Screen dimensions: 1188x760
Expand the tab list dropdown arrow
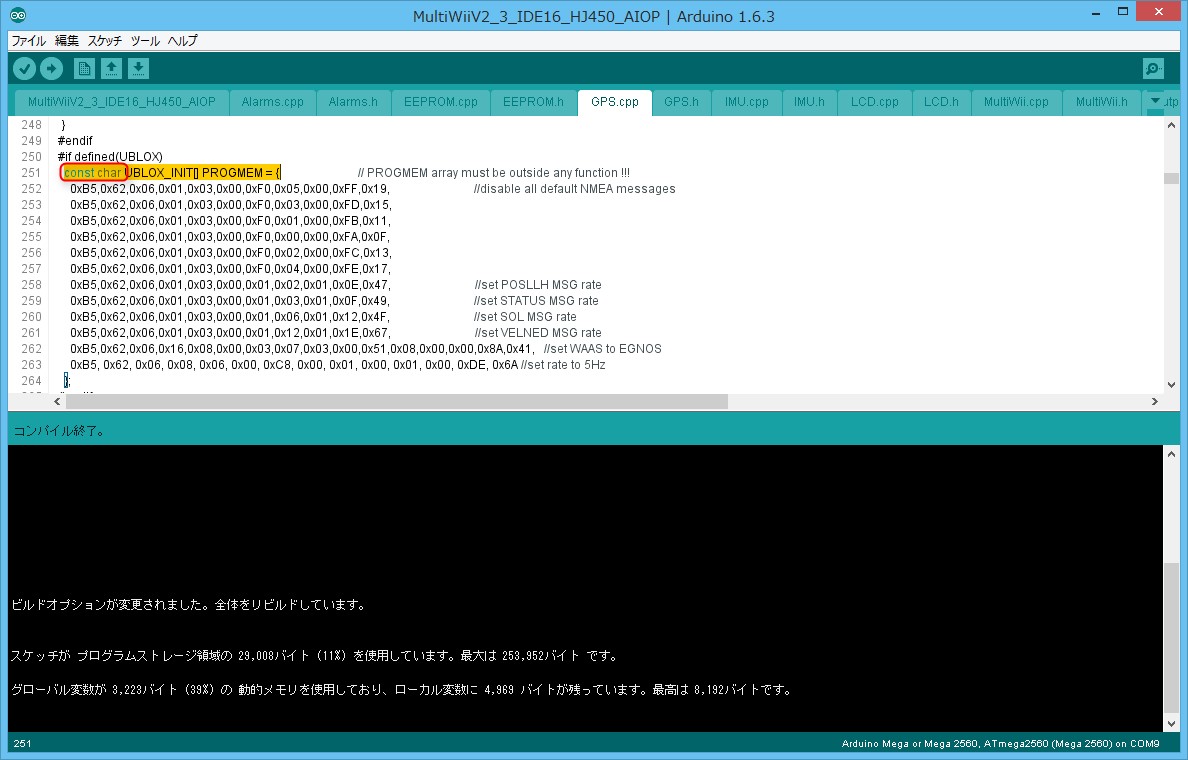pos(1157,102)
